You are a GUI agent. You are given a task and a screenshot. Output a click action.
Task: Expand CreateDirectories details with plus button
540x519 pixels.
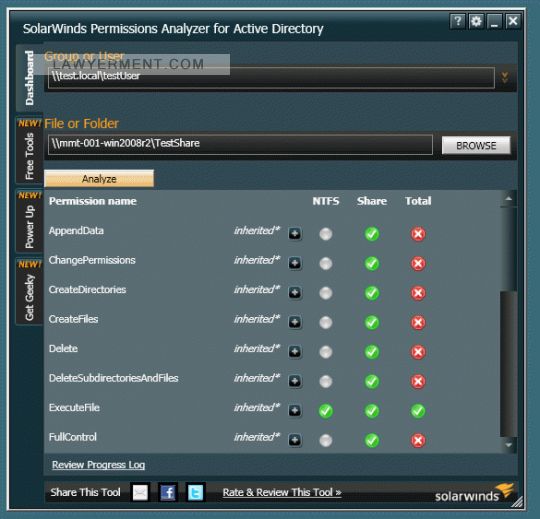295,293
